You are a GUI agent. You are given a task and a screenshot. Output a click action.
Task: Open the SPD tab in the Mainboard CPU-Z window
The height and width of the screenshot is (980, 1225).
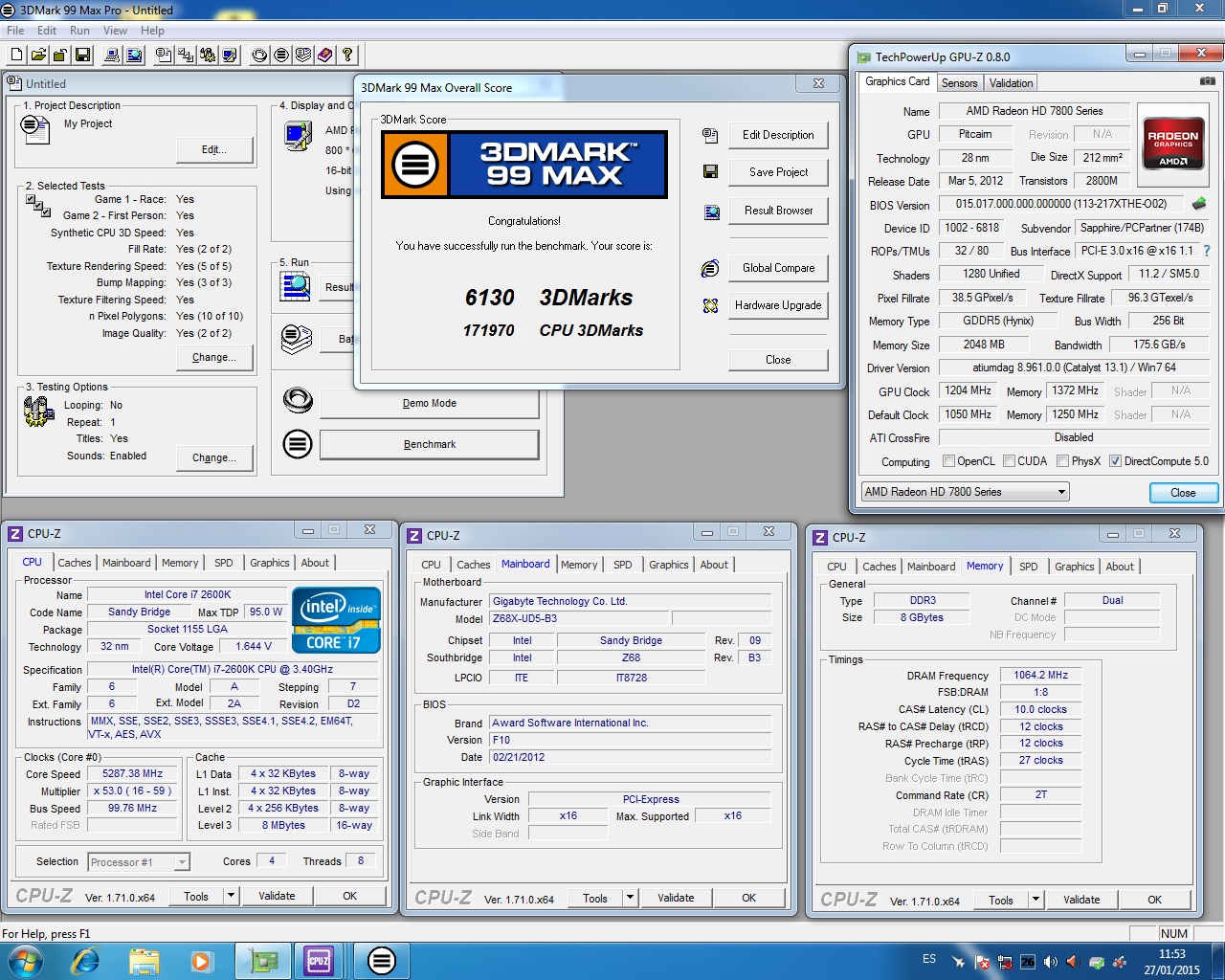tap(622, 565)
